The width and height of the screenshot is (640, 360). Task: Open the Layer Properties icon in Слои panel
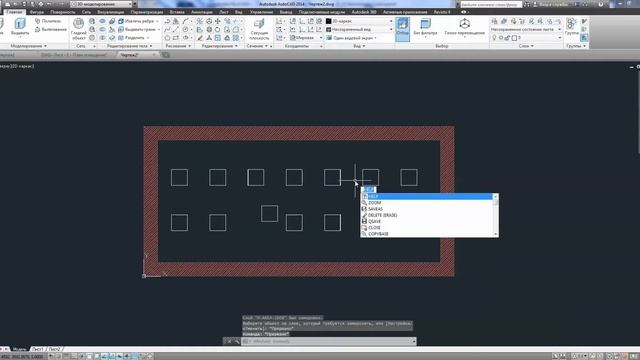tap(494, 21)
